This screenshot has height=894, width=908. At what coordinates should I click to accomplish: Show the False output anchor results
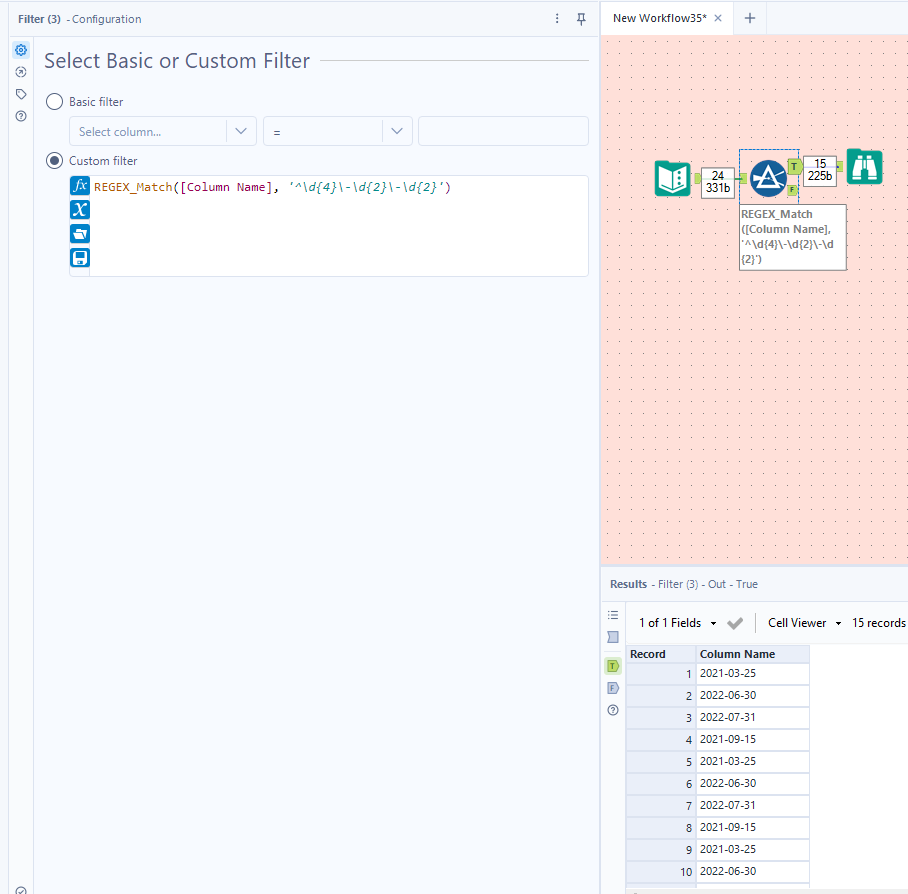pyautogui.click(x=613, y=688)
